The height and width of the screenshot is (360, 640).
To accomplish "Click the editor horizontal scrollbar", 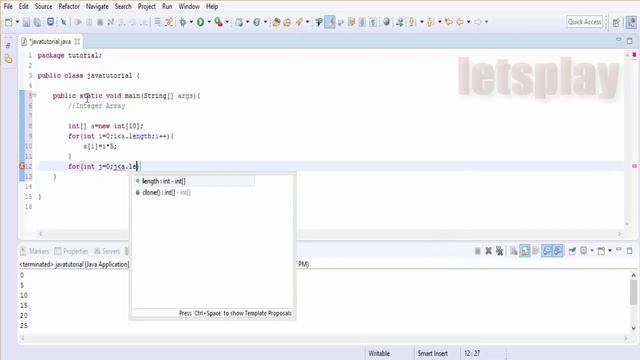I will (330, 234).
